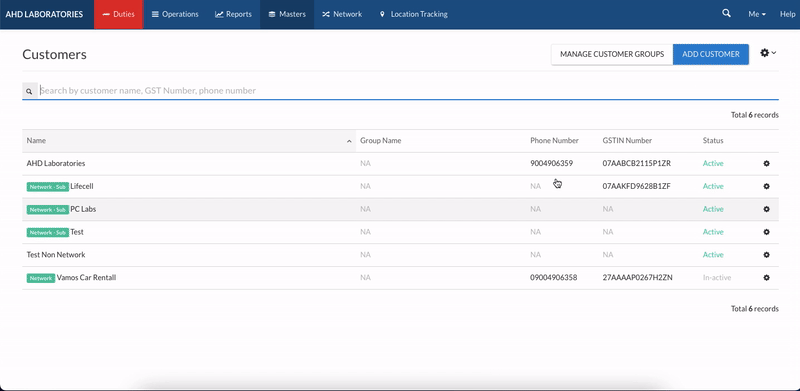Click phone number 9004906359
The width and height of the screenshot is (800, 391).
[552, 163]
